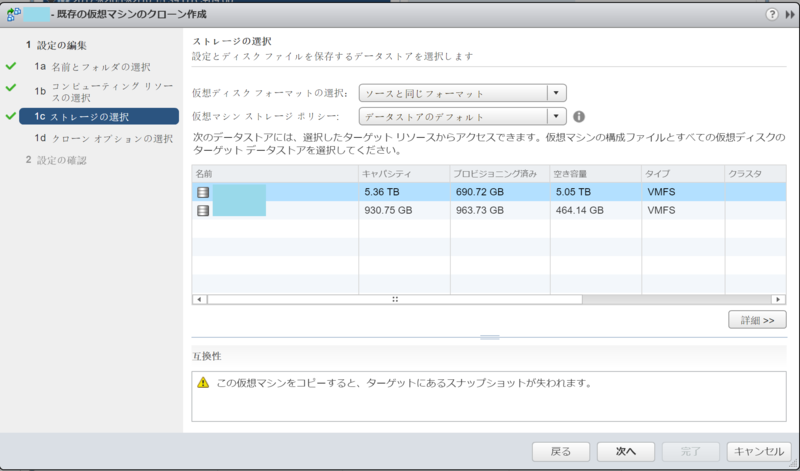Sort by クラスタ column header
Screen dimensions: 800x471
point(755,174)
